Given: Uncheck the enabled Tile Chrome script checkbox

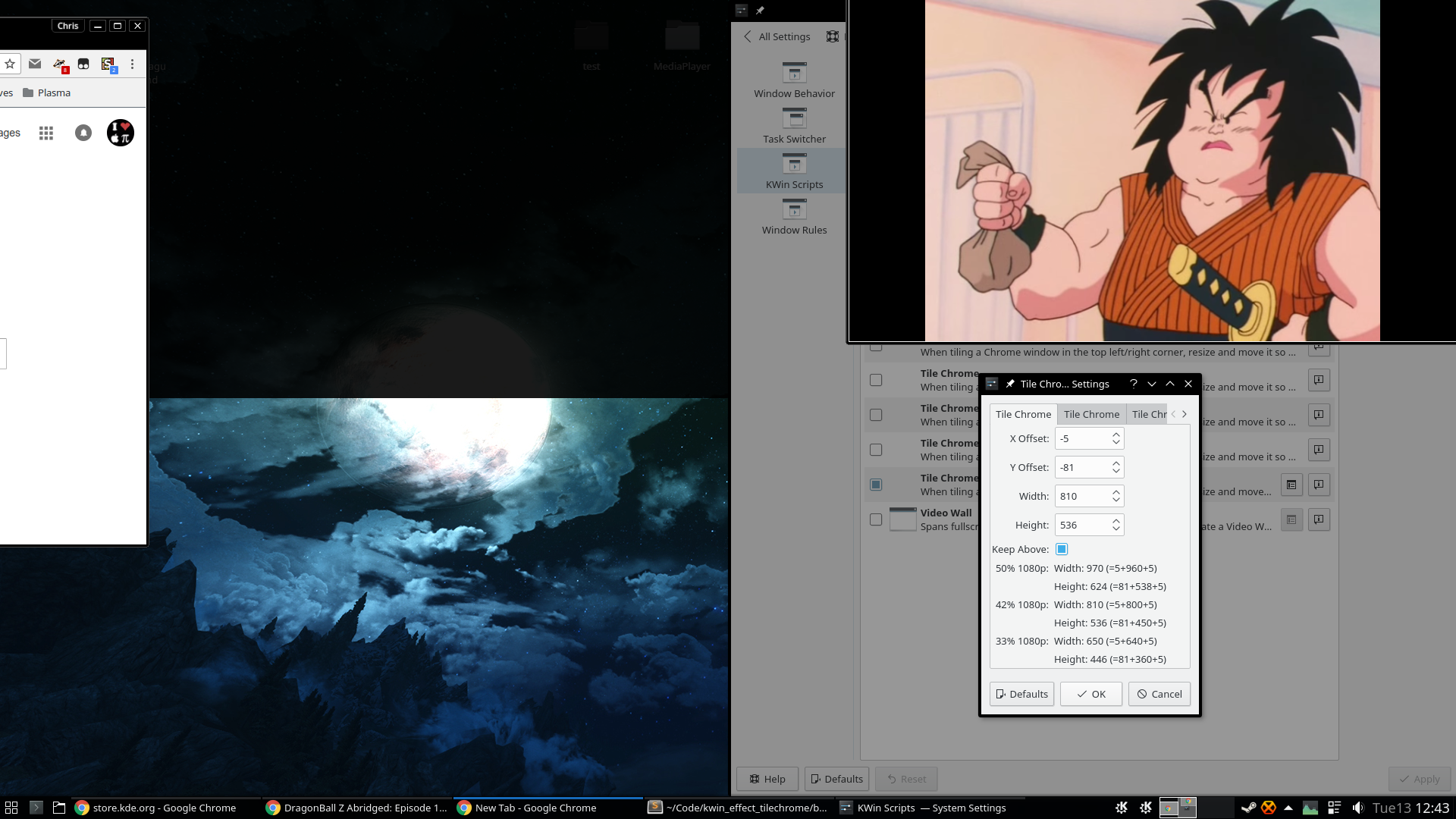Looking at the screenshot, I should click(876, 485).
